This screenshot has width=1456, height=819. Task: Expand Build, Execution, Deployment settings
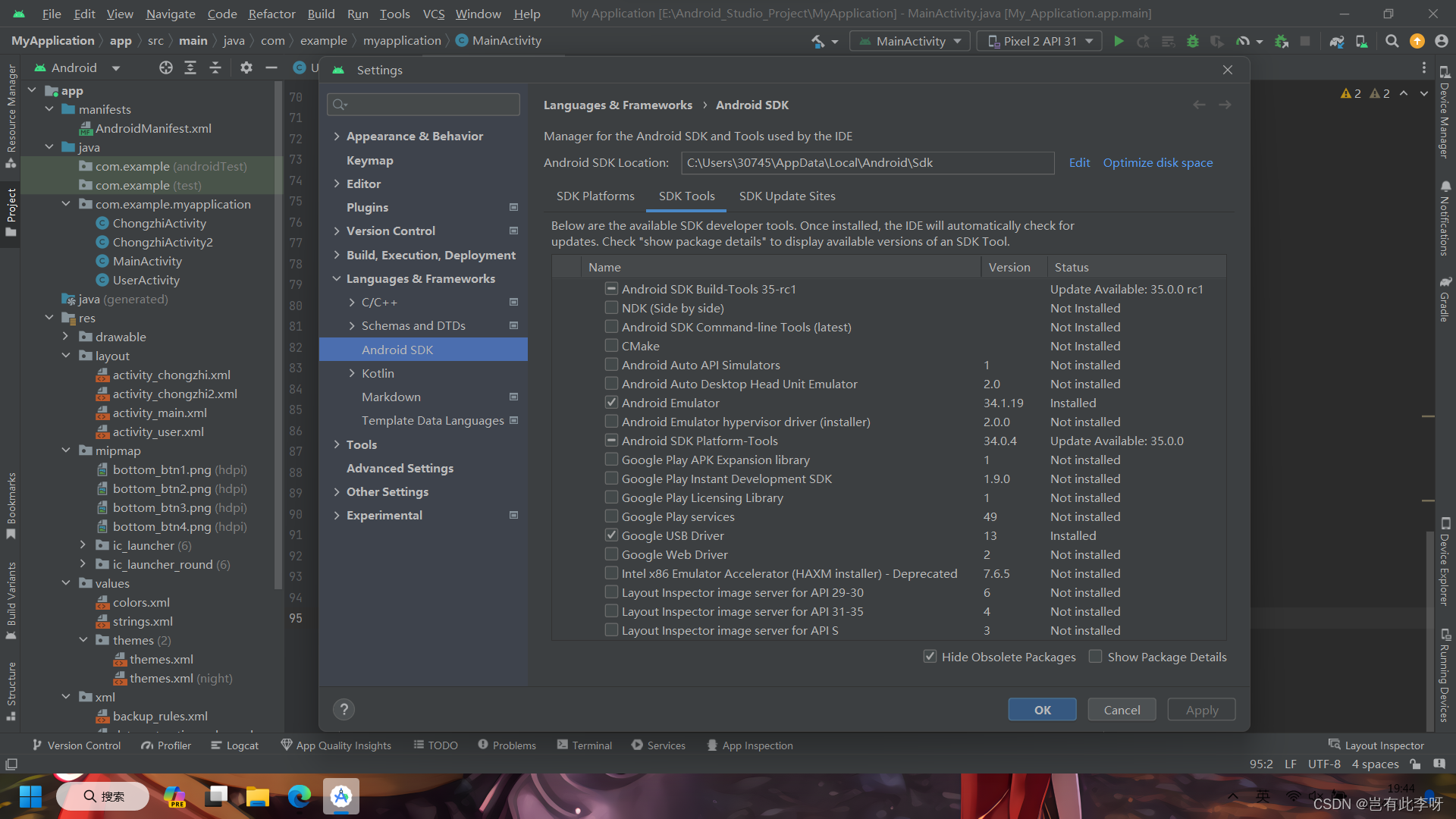point(337,256)
